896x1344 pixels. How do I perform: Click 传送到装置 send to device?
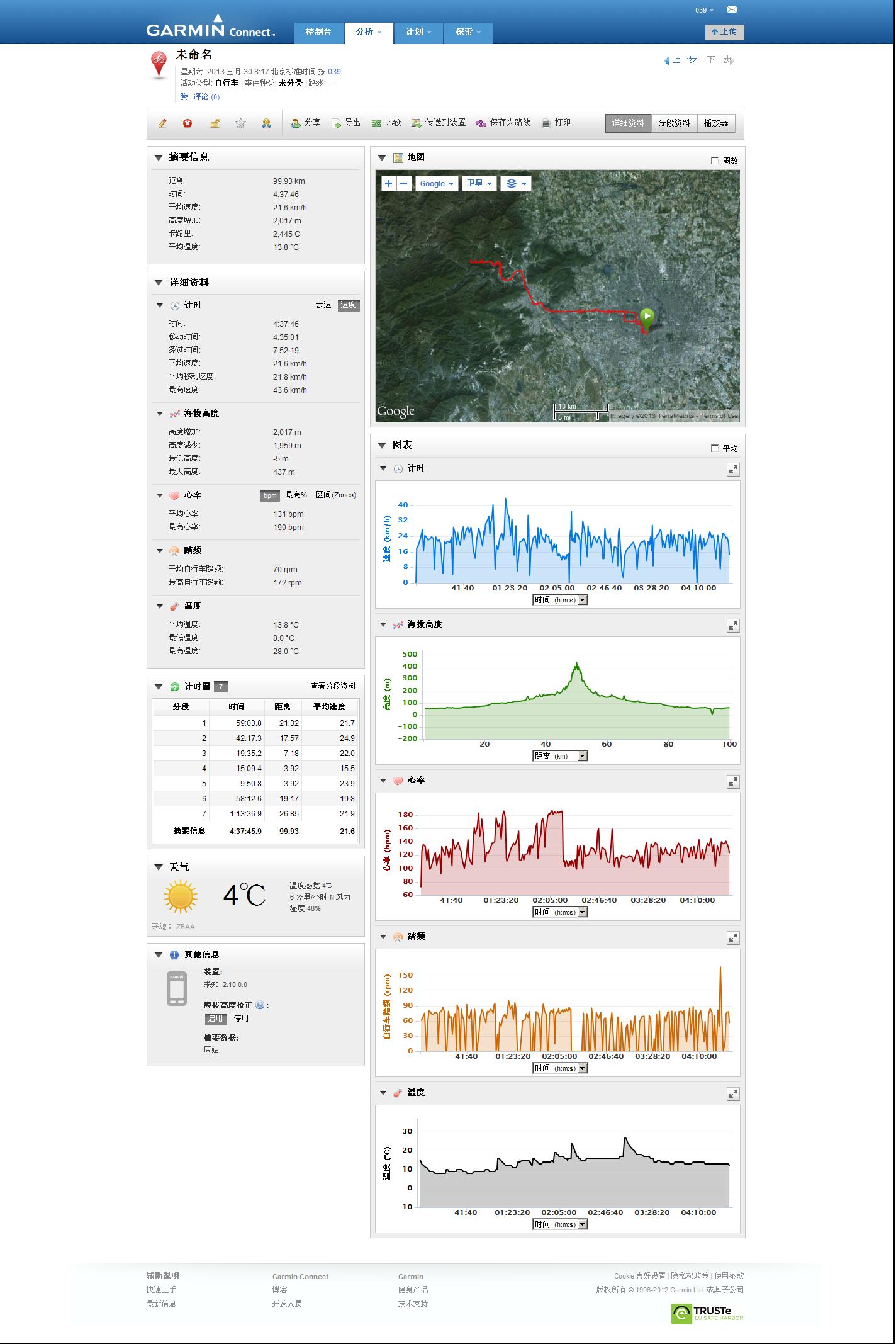[x=439, y=123]
